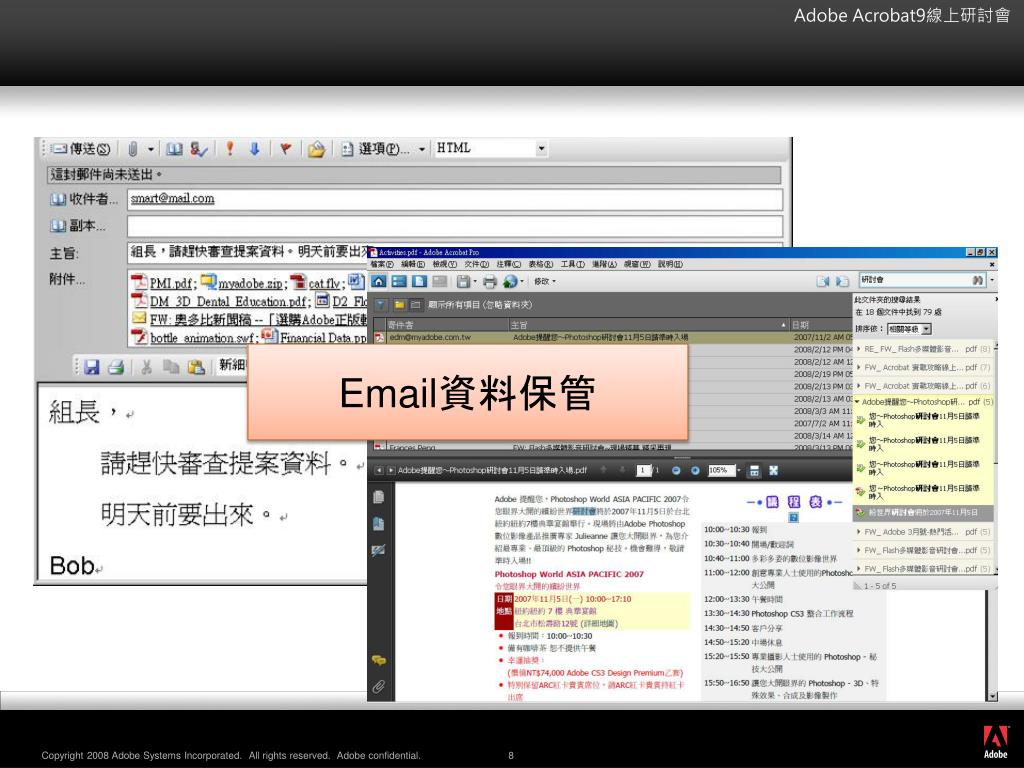Viewport: 1024px width, 768px height.
Task: Click the document scrollbar down arrow in Acrobat
Action: tap(992, 696)
